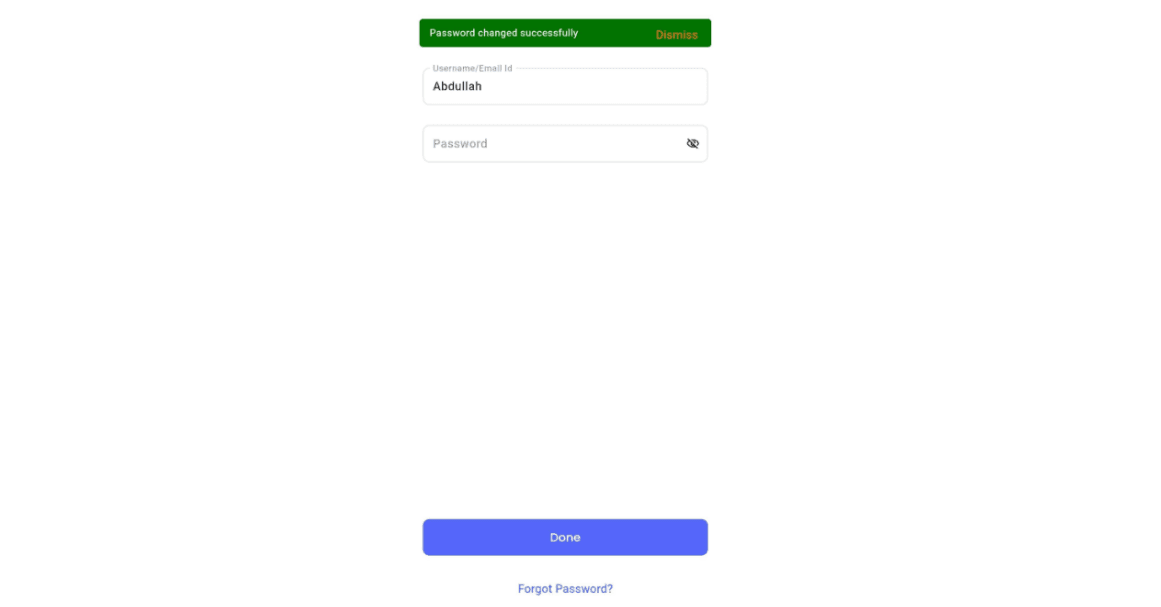1161x607 pixels.
Task: Unhide password using the visibility icon
Action: [692, 144]
